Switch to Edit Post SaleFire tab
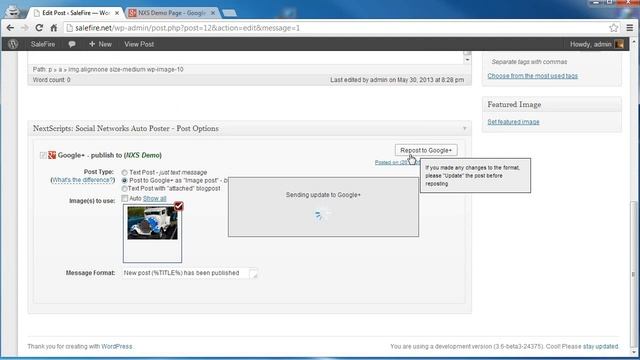The image size is (640, 360). pos(76,13)
